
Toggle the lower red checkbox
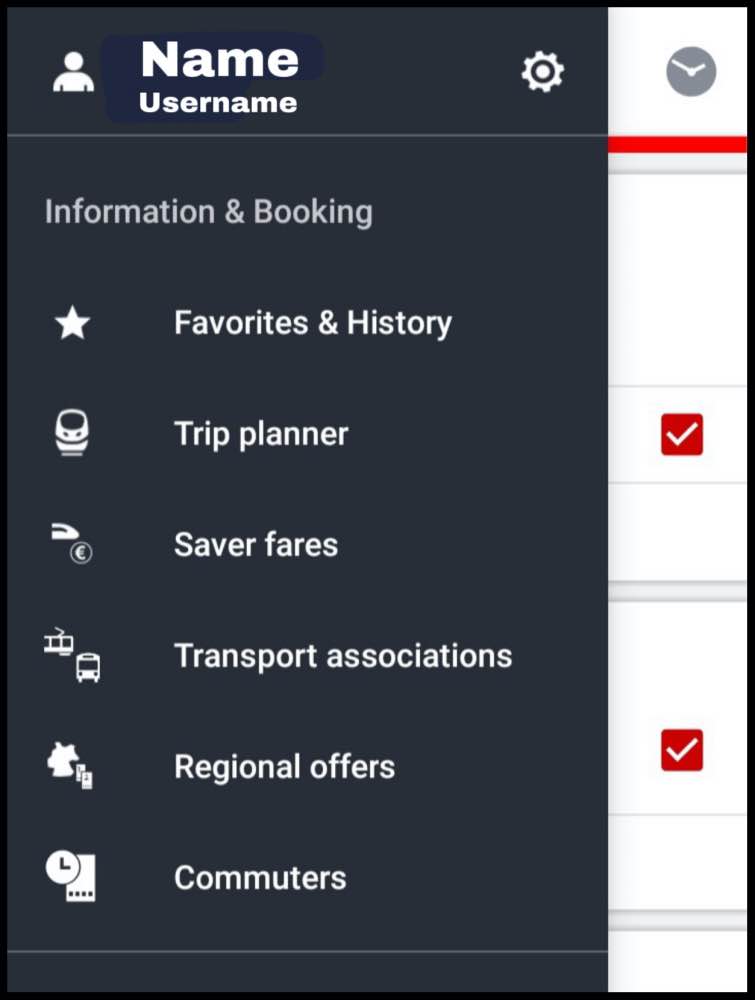[x=682, y=750]
